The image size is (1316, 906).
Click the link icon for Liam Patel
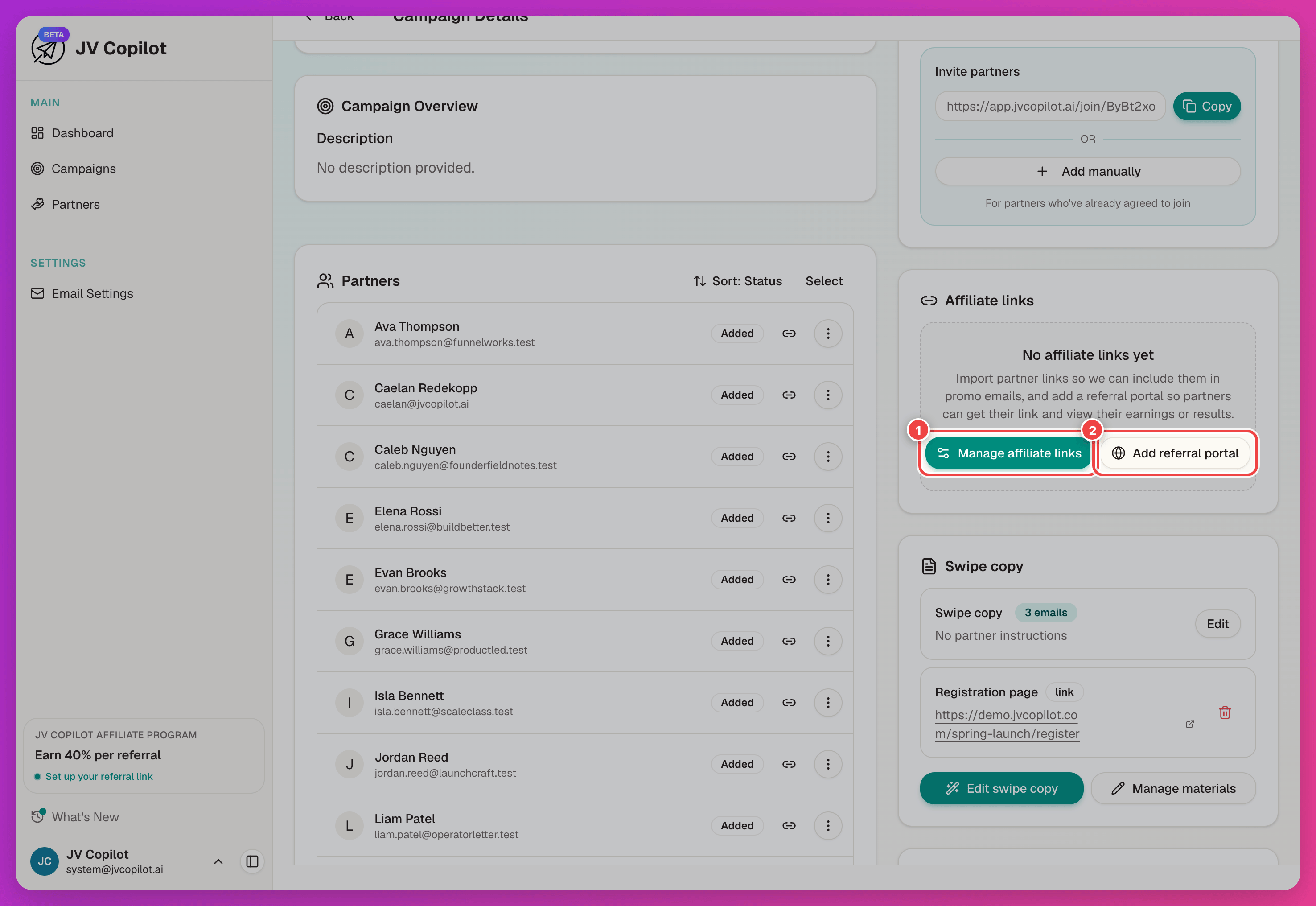789,825
